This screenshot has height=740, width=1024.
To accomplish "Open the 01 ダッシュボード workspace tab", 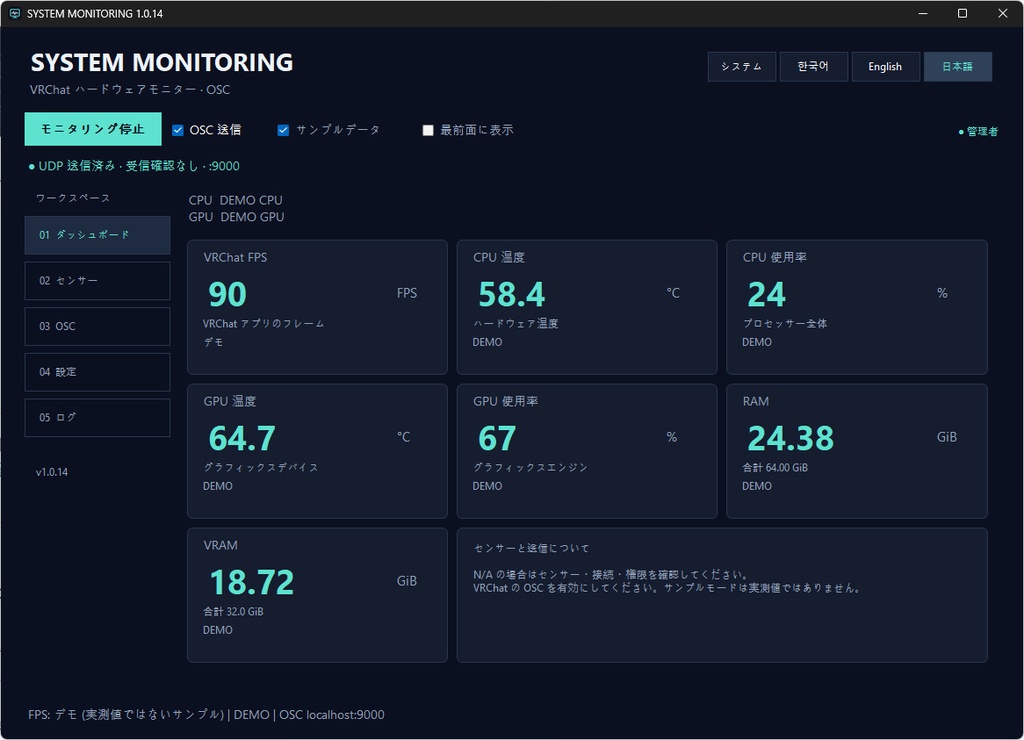I will [x=97, y=235].
